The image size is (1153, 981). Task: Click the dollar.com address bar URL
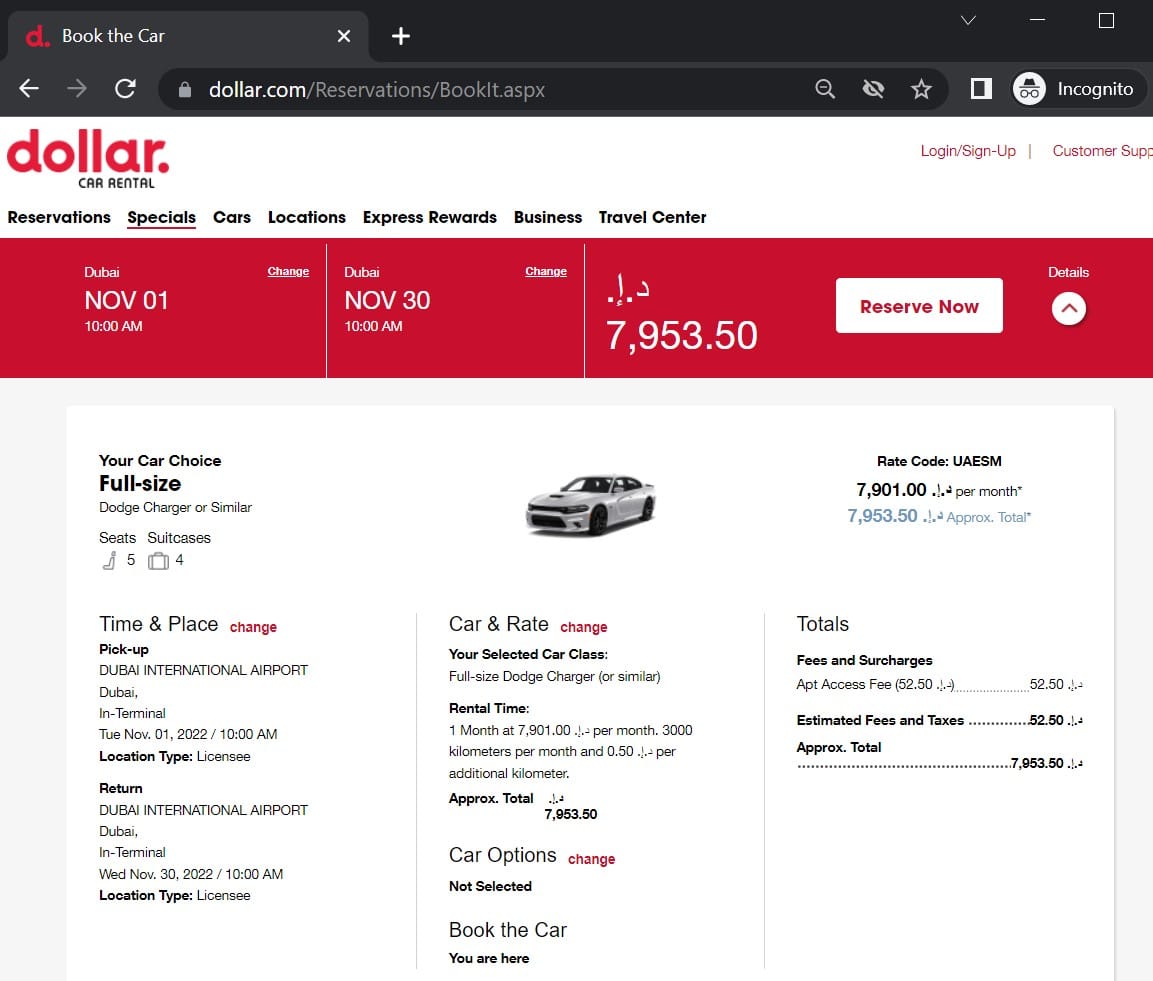tap(376, 90)
